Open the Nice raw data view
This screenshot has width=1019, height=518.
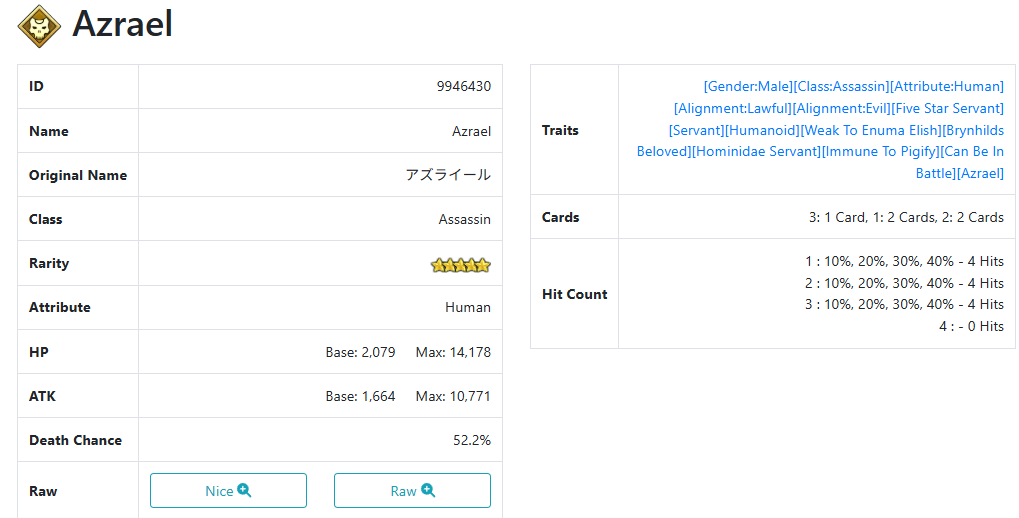click(228, 491)
